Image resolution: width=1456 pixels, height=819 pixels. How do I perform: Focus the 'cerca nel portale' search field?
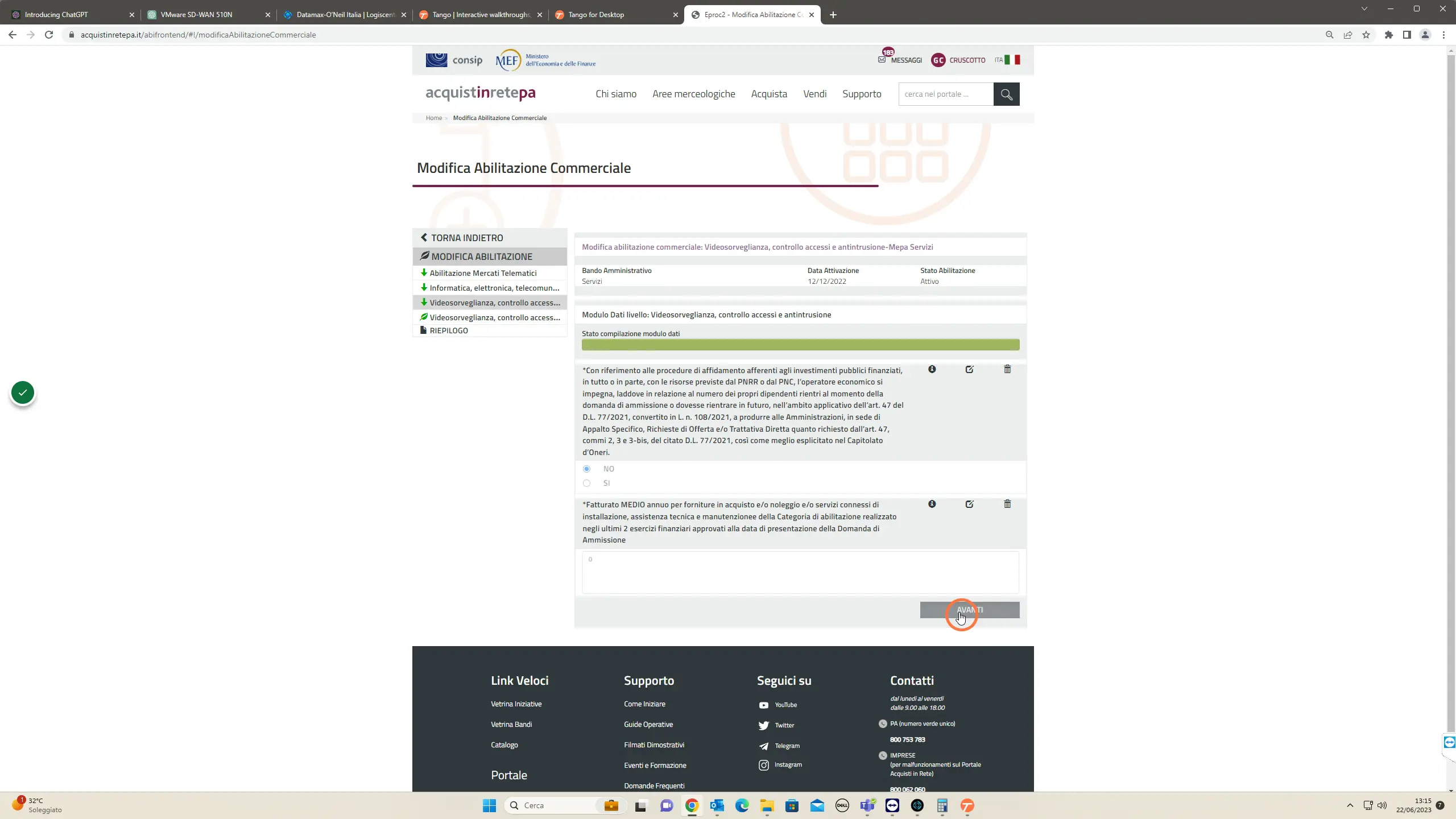(946, 94)
